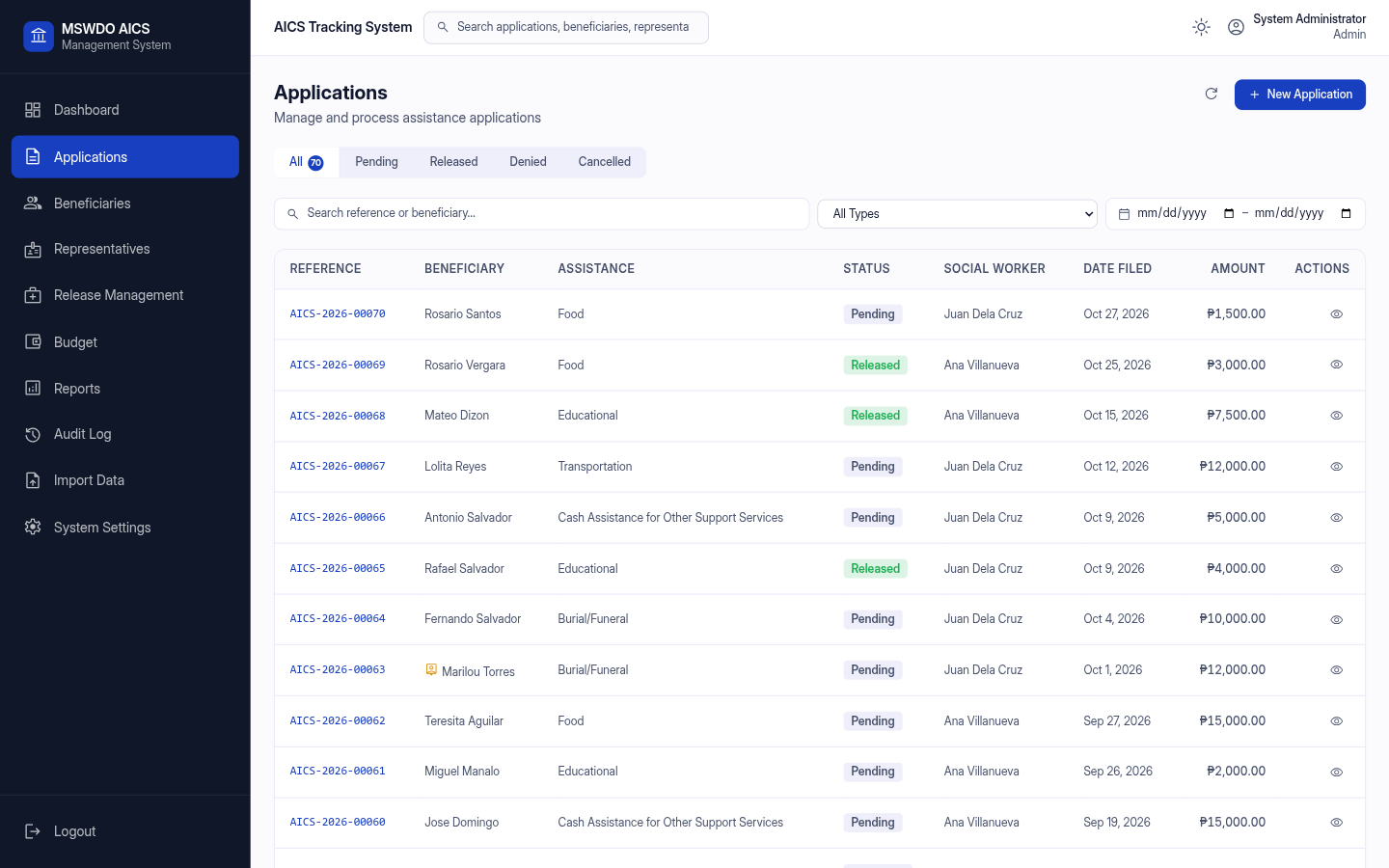
Task: View Miguel Manalo's application details
Action: (x=1337, y=772)
